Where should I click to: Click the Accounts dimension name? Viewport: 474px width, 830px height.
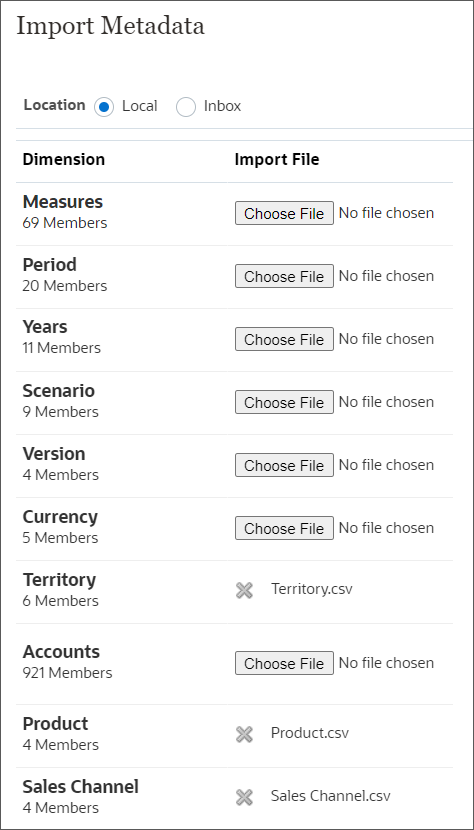[61, 652]
